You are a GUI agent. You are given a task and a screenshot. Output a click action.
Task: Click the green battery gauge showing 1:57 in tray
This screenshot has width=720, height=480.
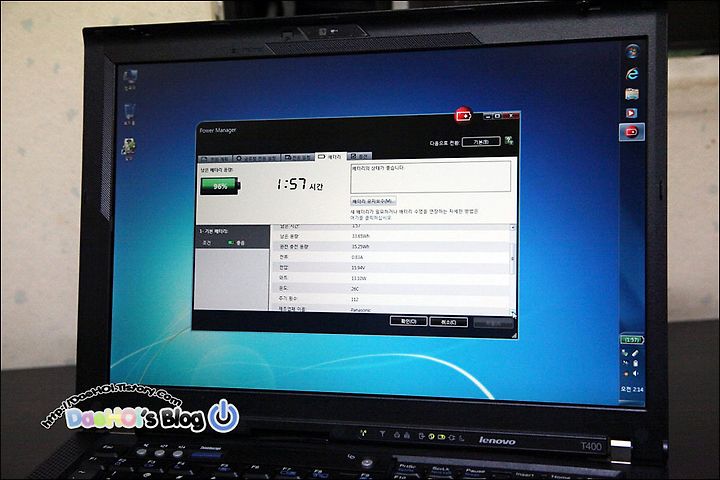coord(632,340)
